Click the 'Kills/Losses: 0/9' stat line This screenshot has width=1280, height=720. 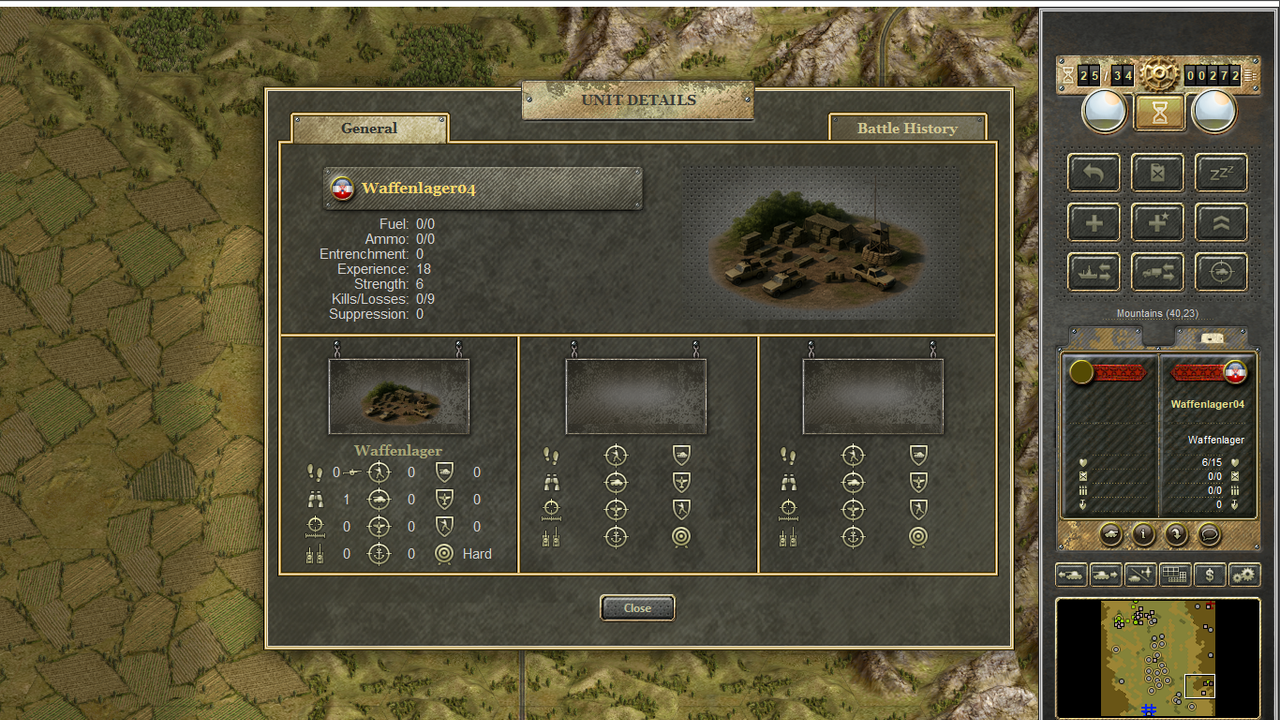click(383, 299)
